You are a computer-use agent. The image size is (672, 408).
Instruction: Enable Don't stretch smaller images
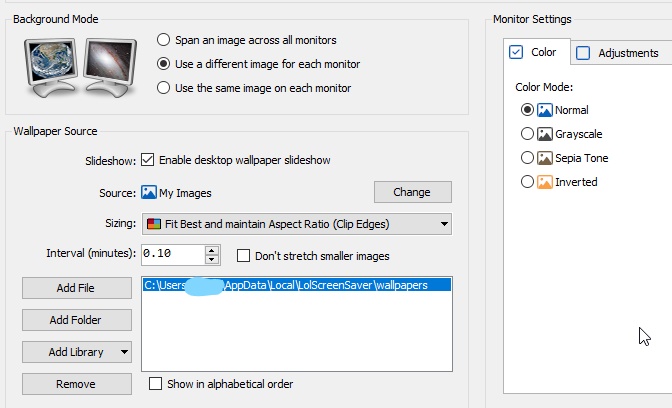point(244,256)
